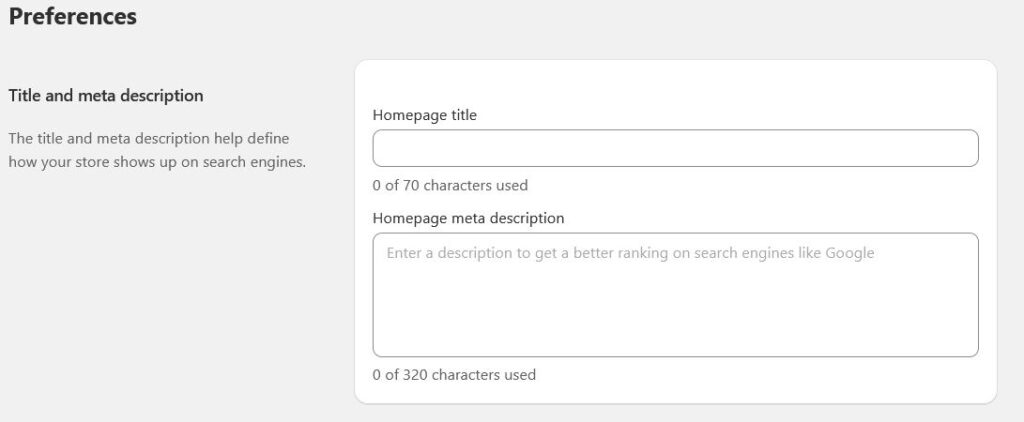Click the 'Enter a description' placeholder text
Viewport: 1024px width, 422px height.
[x=450, y=253]
